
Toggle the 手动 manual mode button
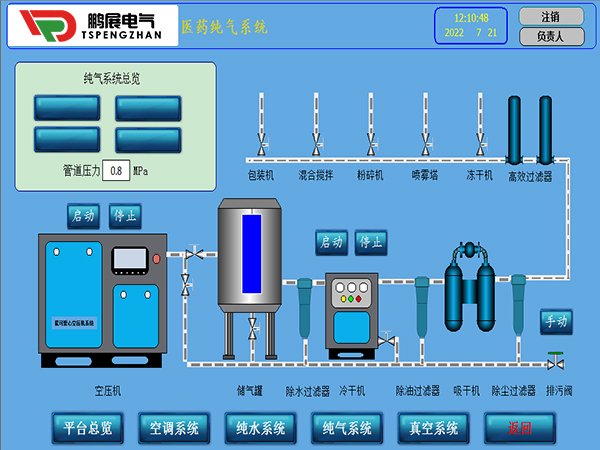pyautogui.click(x=555, y=321)
